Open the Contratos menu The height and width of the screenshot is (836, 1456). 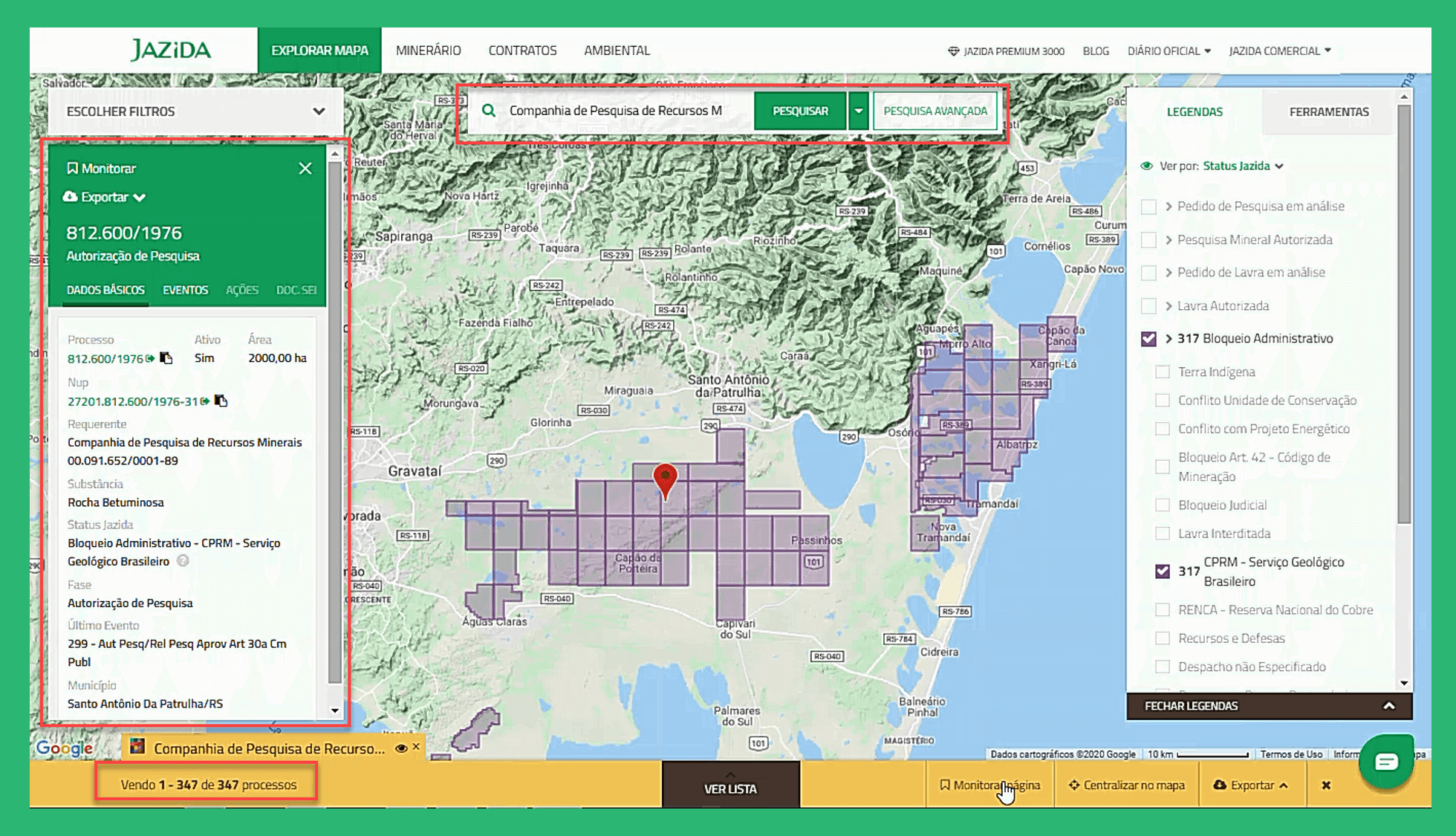pyautogui.click(x=522, y=51)
